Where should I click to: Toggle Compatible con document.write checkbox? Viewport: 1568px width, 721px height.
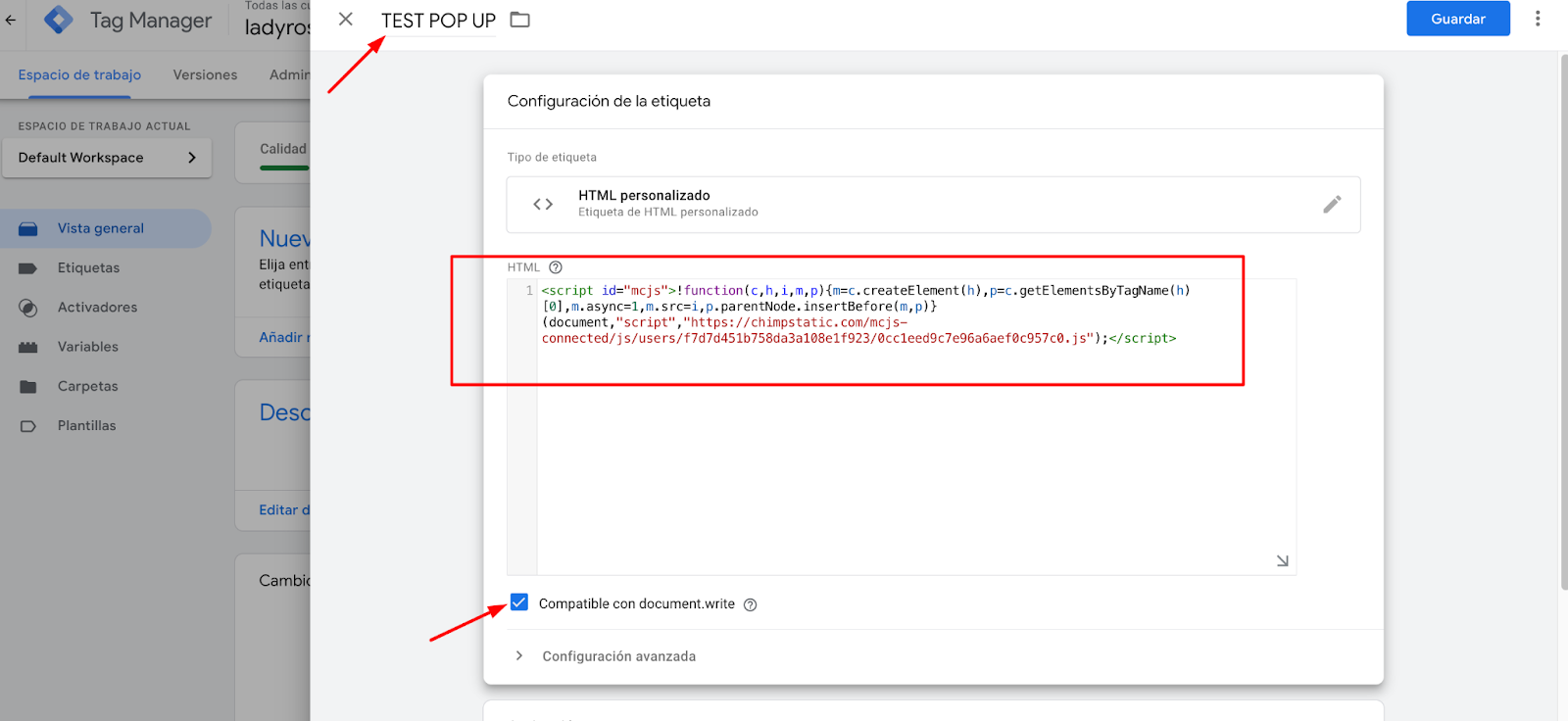519,602
